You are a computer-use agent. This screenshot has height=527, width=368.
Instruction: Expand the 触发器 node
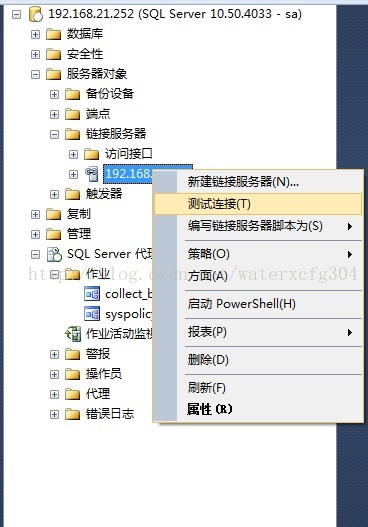[54, 194]
